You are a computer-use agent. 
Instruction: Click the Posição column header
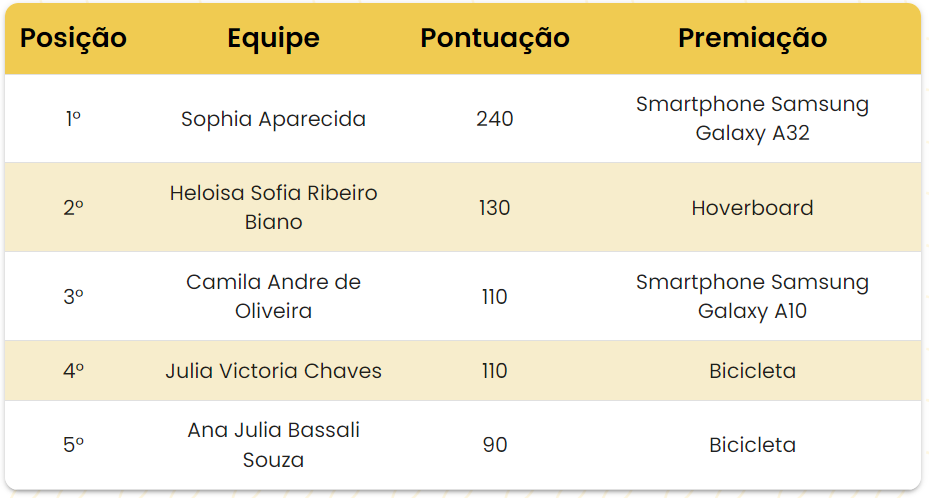(73, 38)
